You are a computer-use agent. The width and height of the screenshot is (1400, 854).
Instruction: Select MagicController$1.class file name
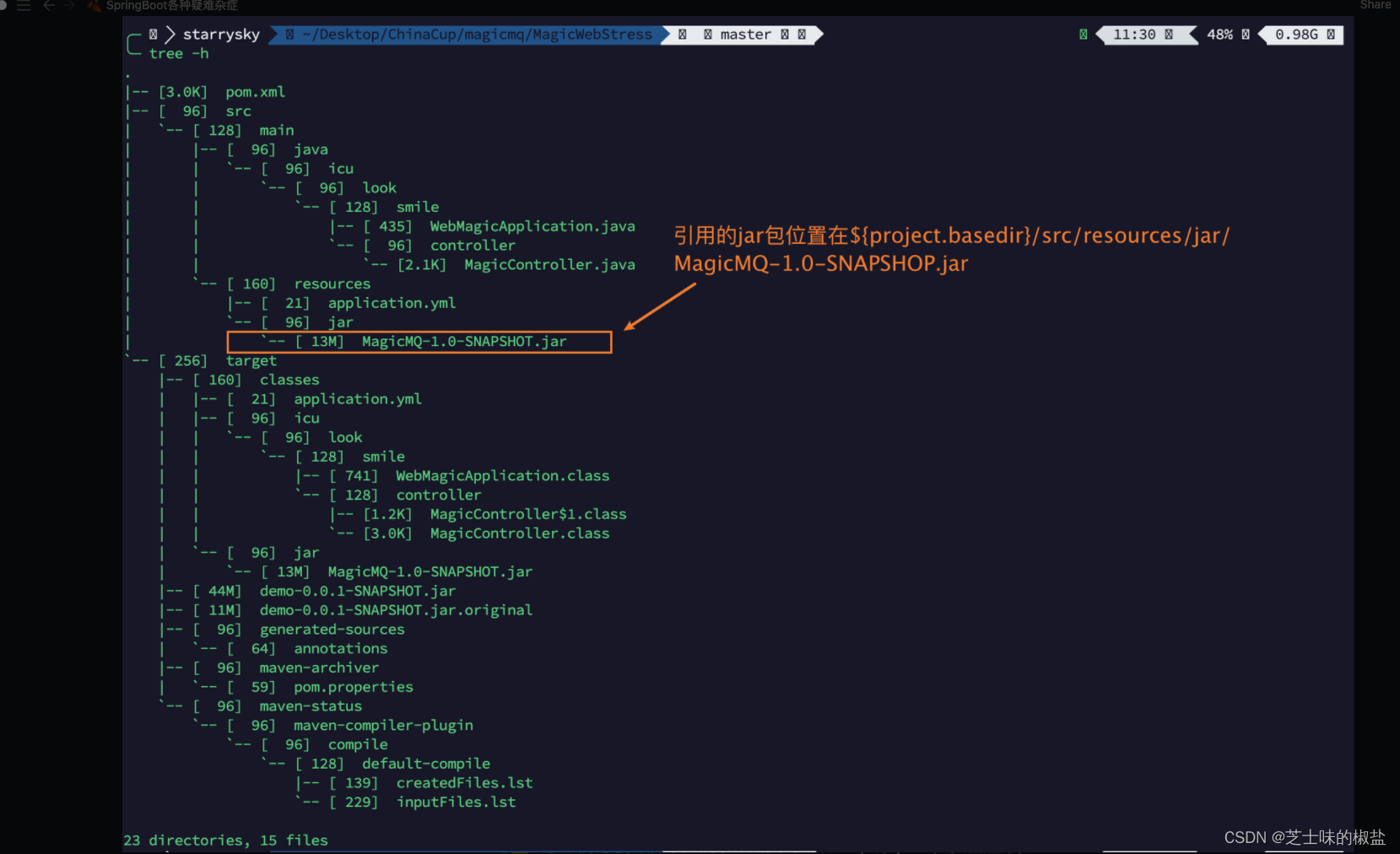(x=528, y=515)
